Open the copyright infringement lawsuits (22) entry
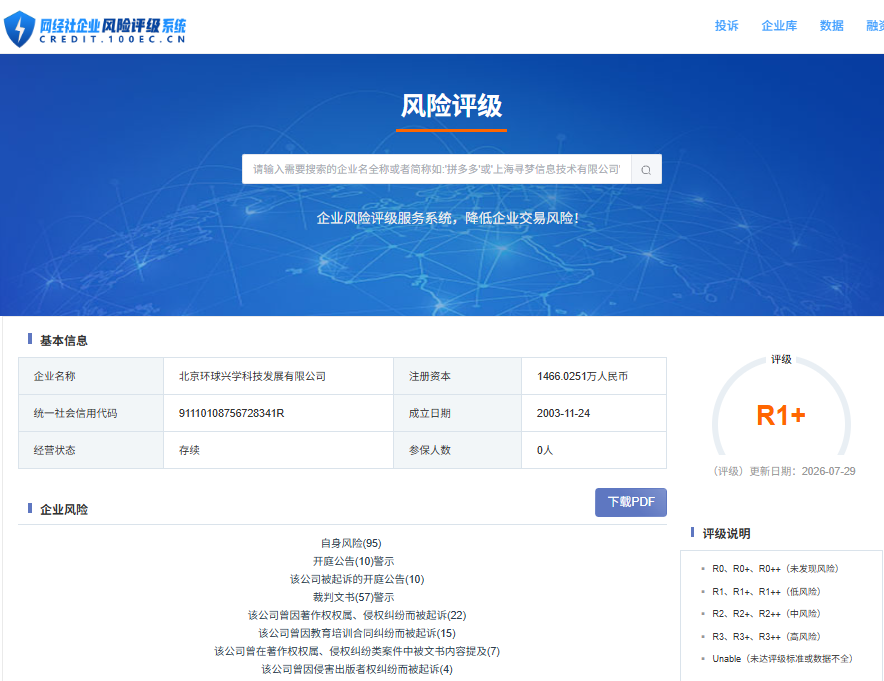884x681 pixels. tap(357, 615)
